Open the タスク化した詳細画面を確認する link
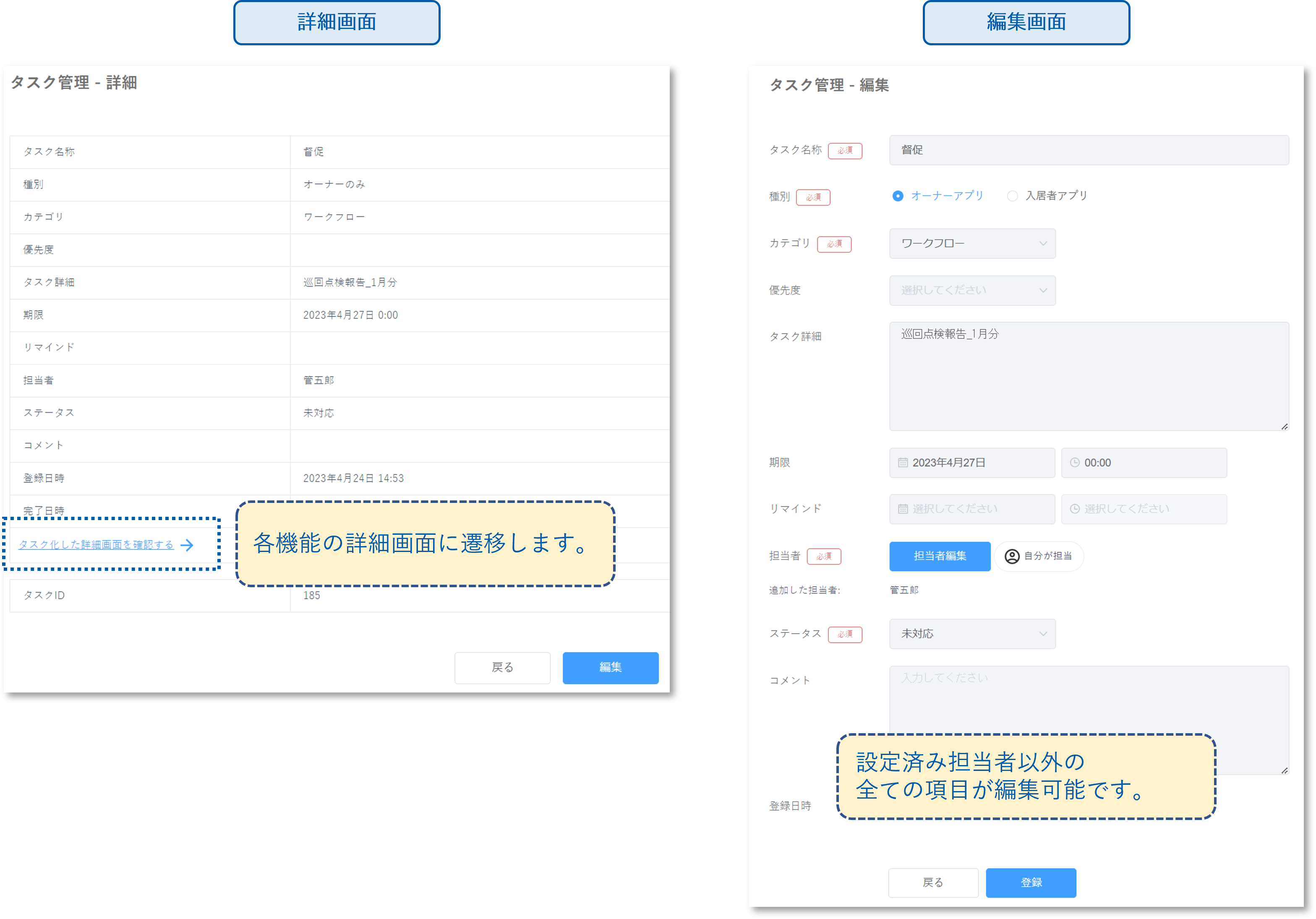This screenshot has height=919, width=1316. click(x=96, y=545)
